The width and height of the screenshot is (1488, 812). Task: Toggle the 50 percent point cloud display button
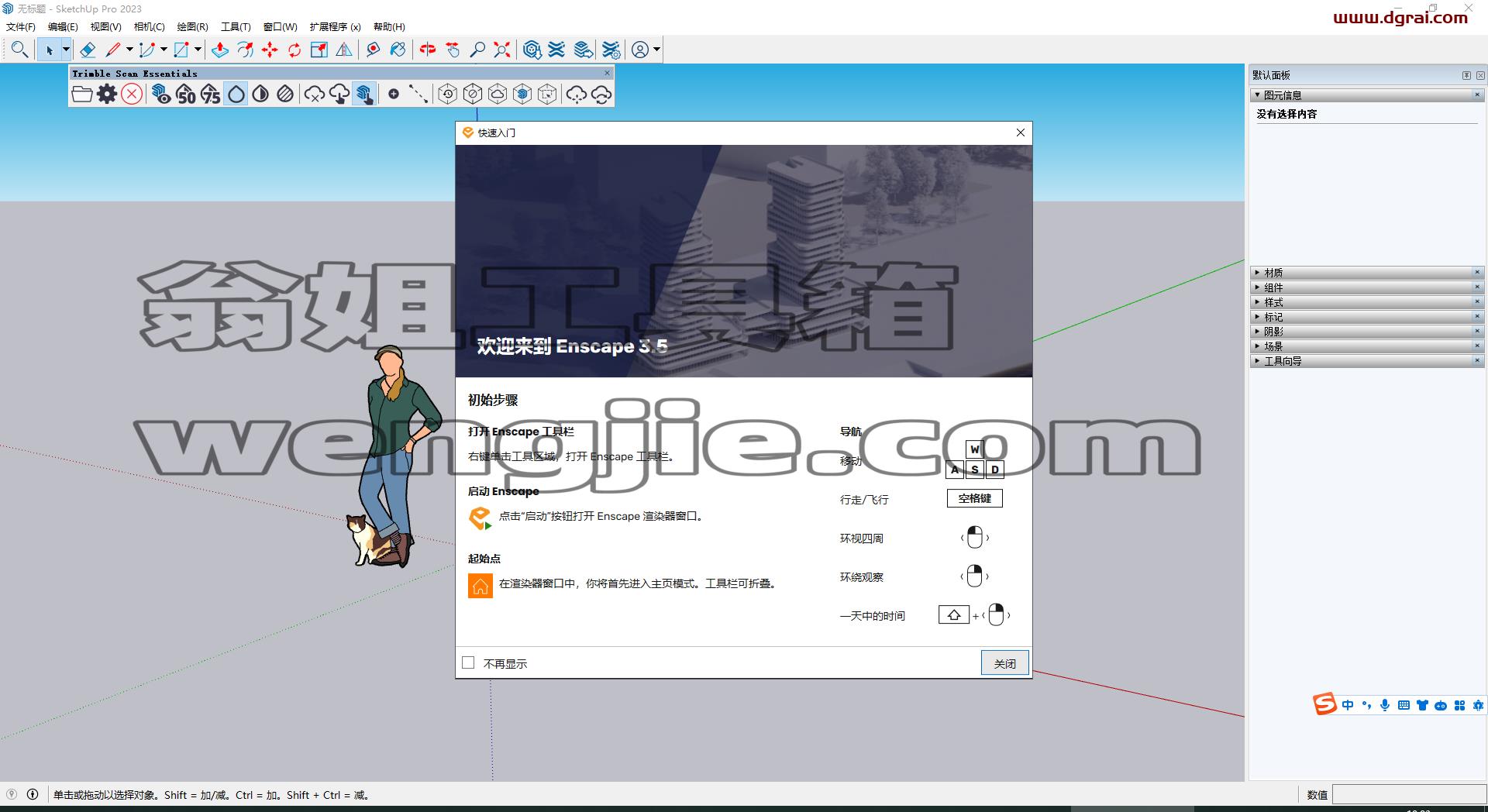point(186,95)
